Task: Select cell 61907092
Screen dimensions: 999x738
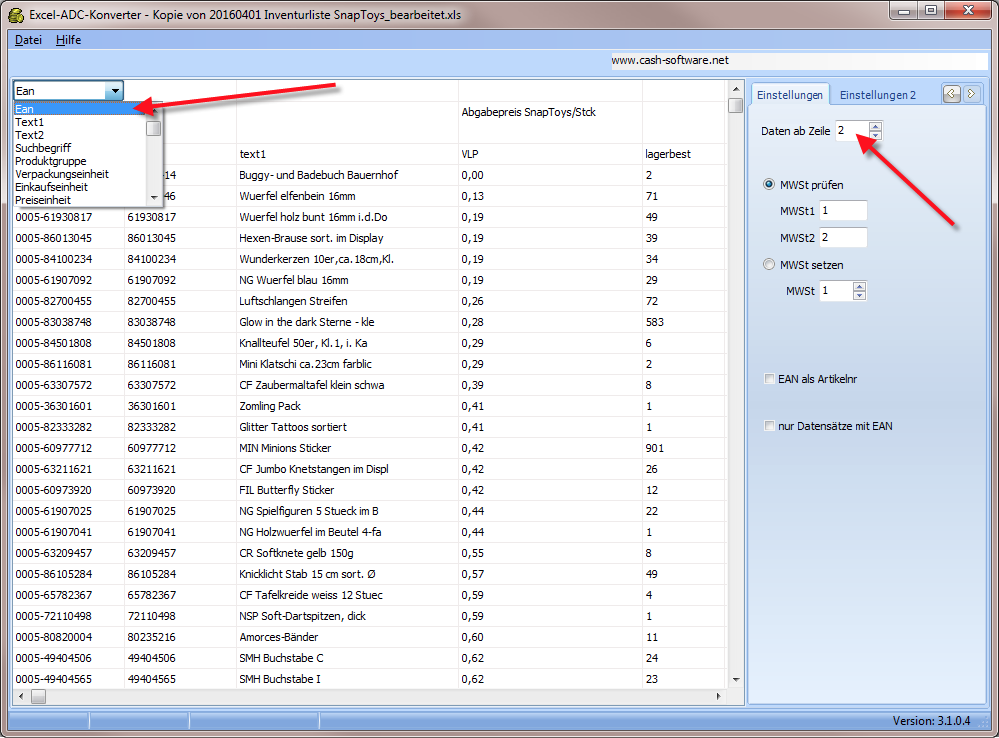Action: (180, 280)
